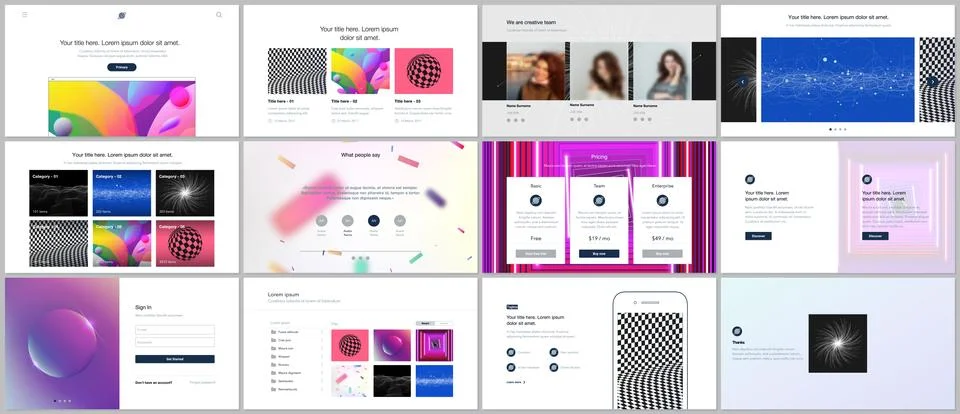Open the hamburger menu in the first page
Screen dimensions: 960x414
tap(24, 15)
